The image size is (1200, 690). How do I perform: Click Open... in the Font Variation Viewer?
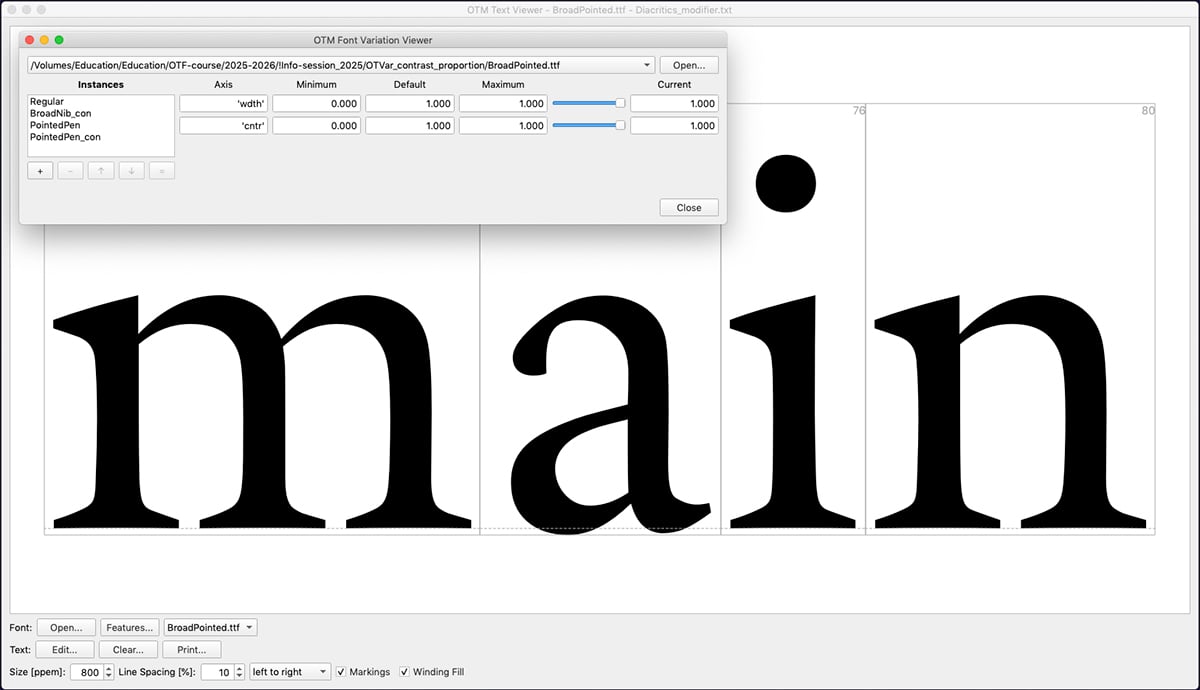pos(689,65)
